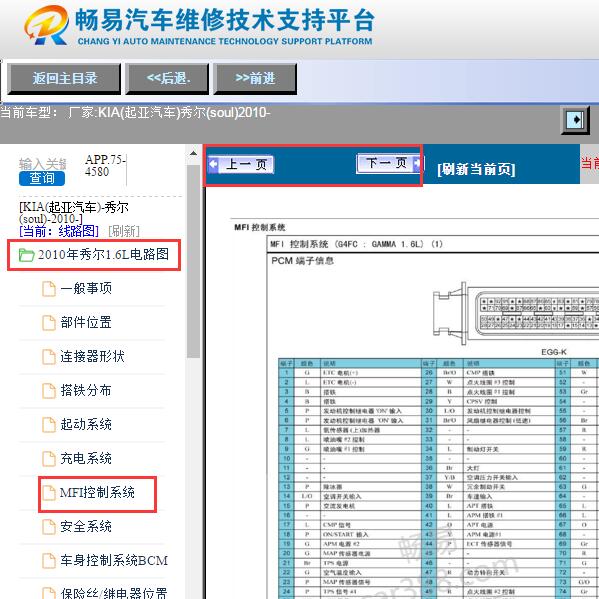Click the 当前车型 KIA 秀尔 text
The image size is (599, 599).
(x=135, y=113)
